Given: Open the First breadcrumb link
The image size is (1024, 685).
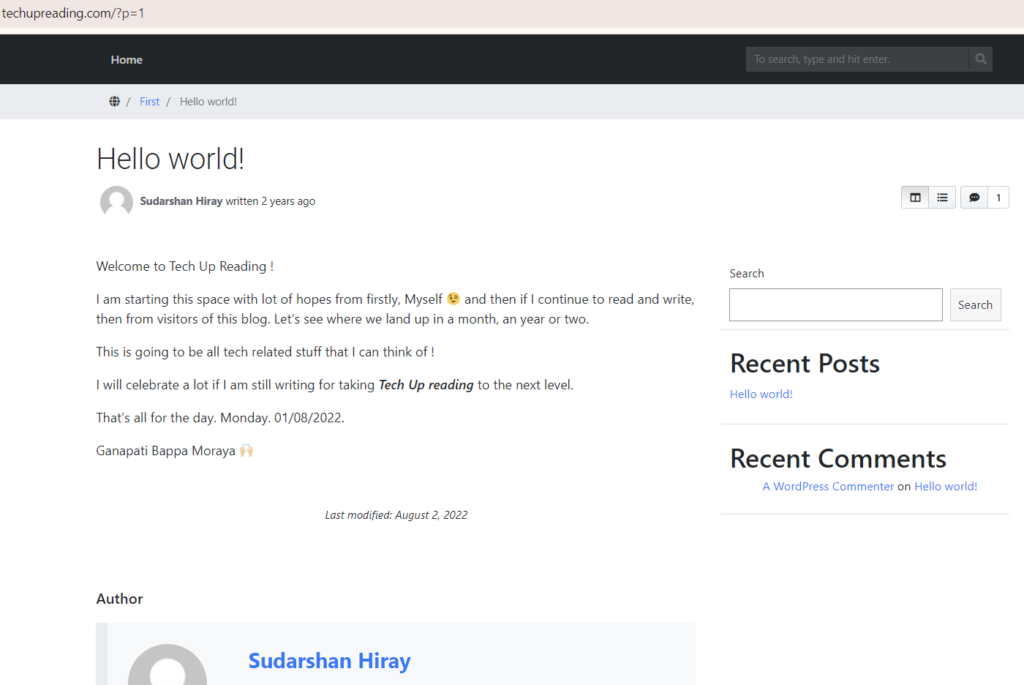Looking at the screenshot, I should (150, 101).
